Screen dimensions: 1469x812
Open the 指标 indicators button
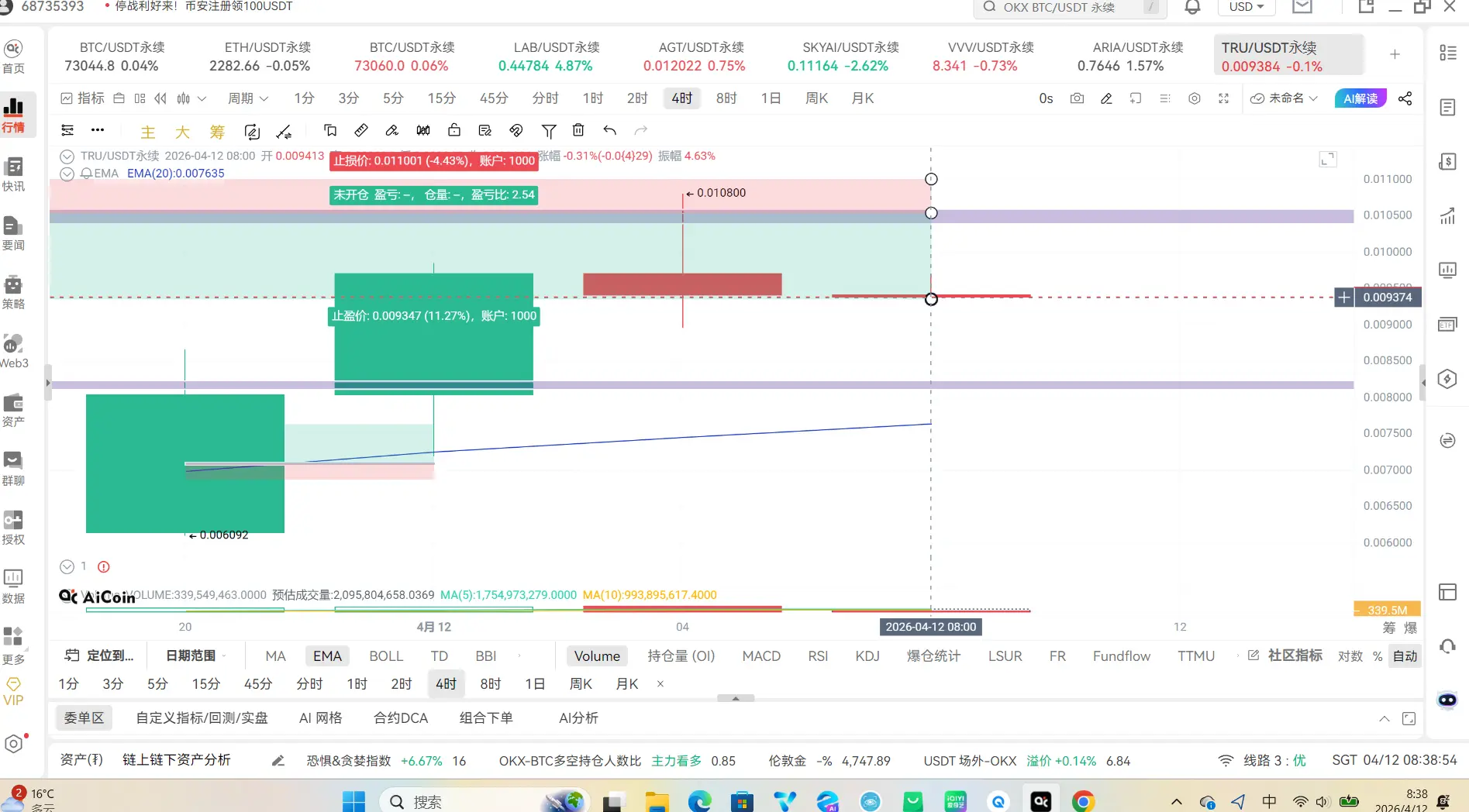[x=83, y=98]
